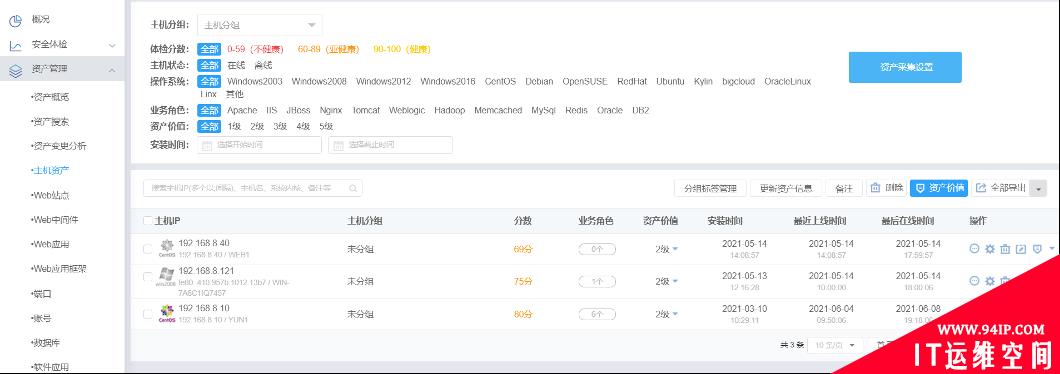This screenshot has height=374, width=1060.
Task: Check the checkbox for host 192.168.8.40
Action: coord(148,249)
